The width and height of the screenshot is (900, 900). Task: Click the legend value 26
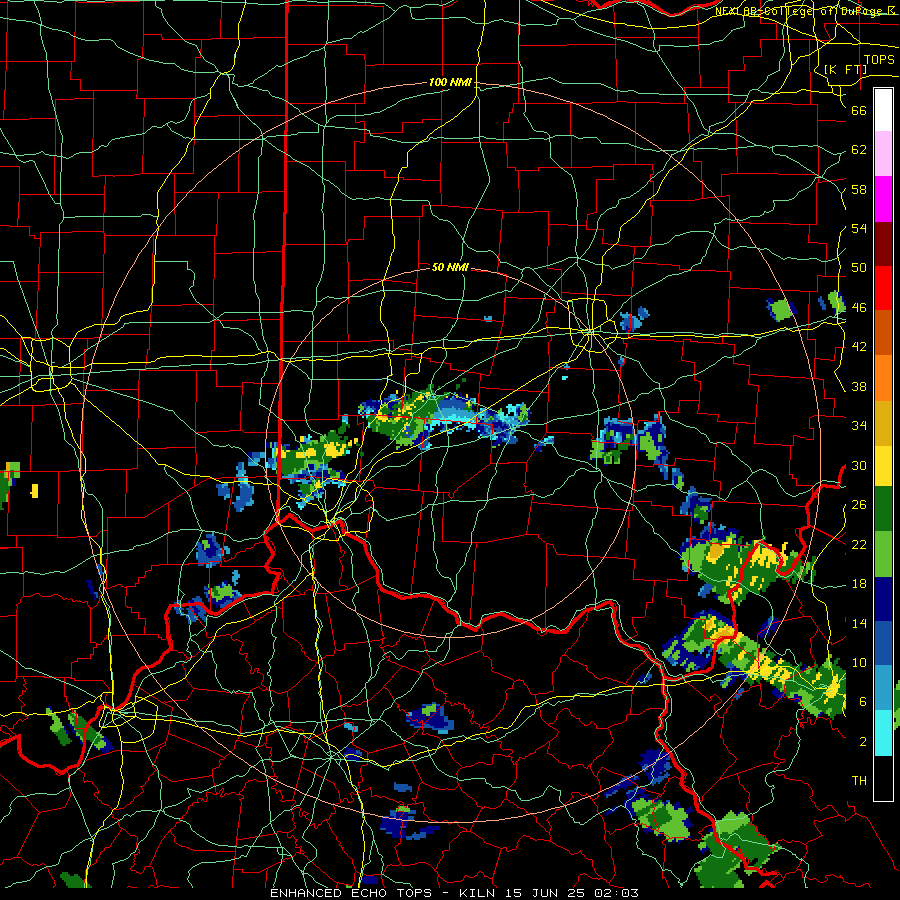tap(859, 505)
